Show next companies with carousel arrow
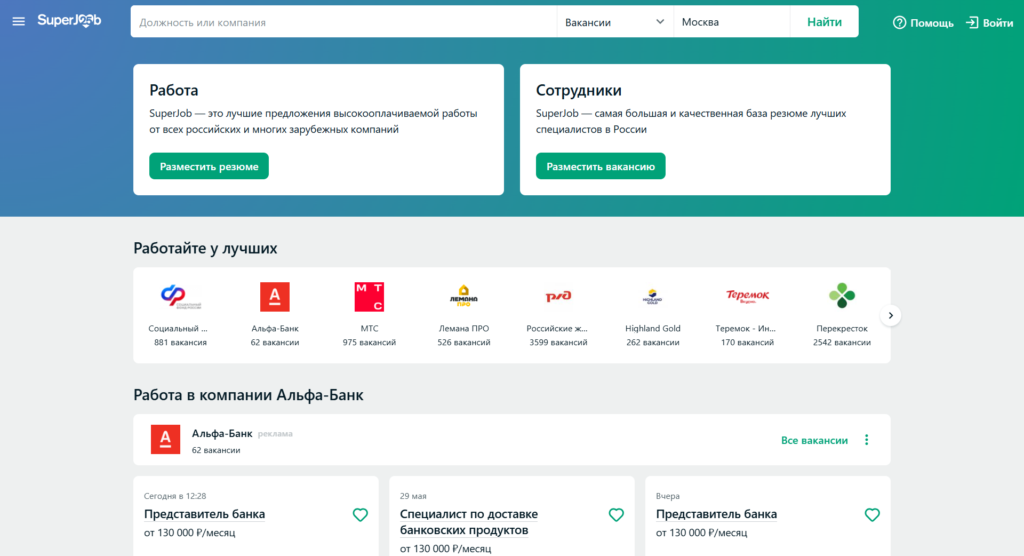Image resolution: width=1024 pixels, height=556 pixels. 890,316
